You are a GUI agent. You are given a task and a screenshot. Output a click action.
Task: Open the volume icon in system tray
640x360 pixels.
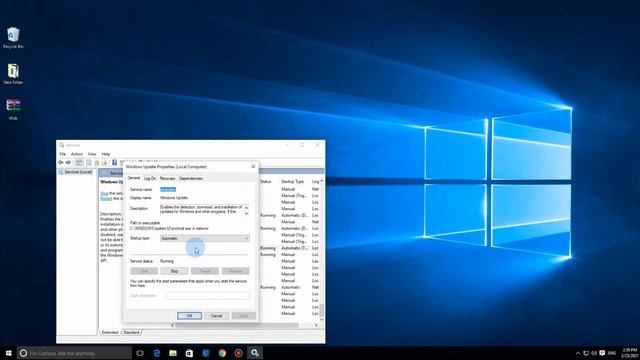tap(594, 353)
